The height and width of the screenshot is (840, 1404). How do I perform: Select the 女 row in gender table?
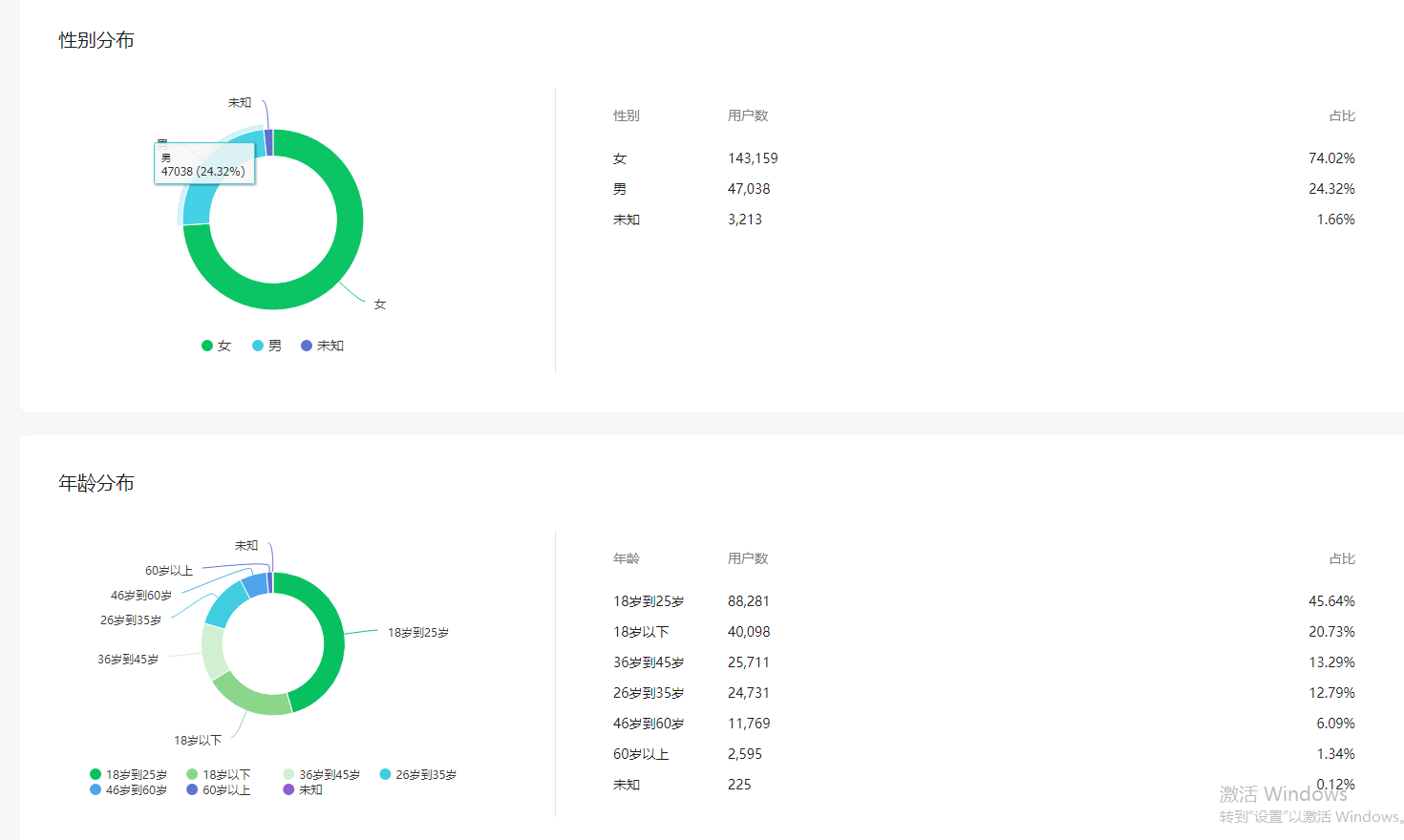coord(984,158)
